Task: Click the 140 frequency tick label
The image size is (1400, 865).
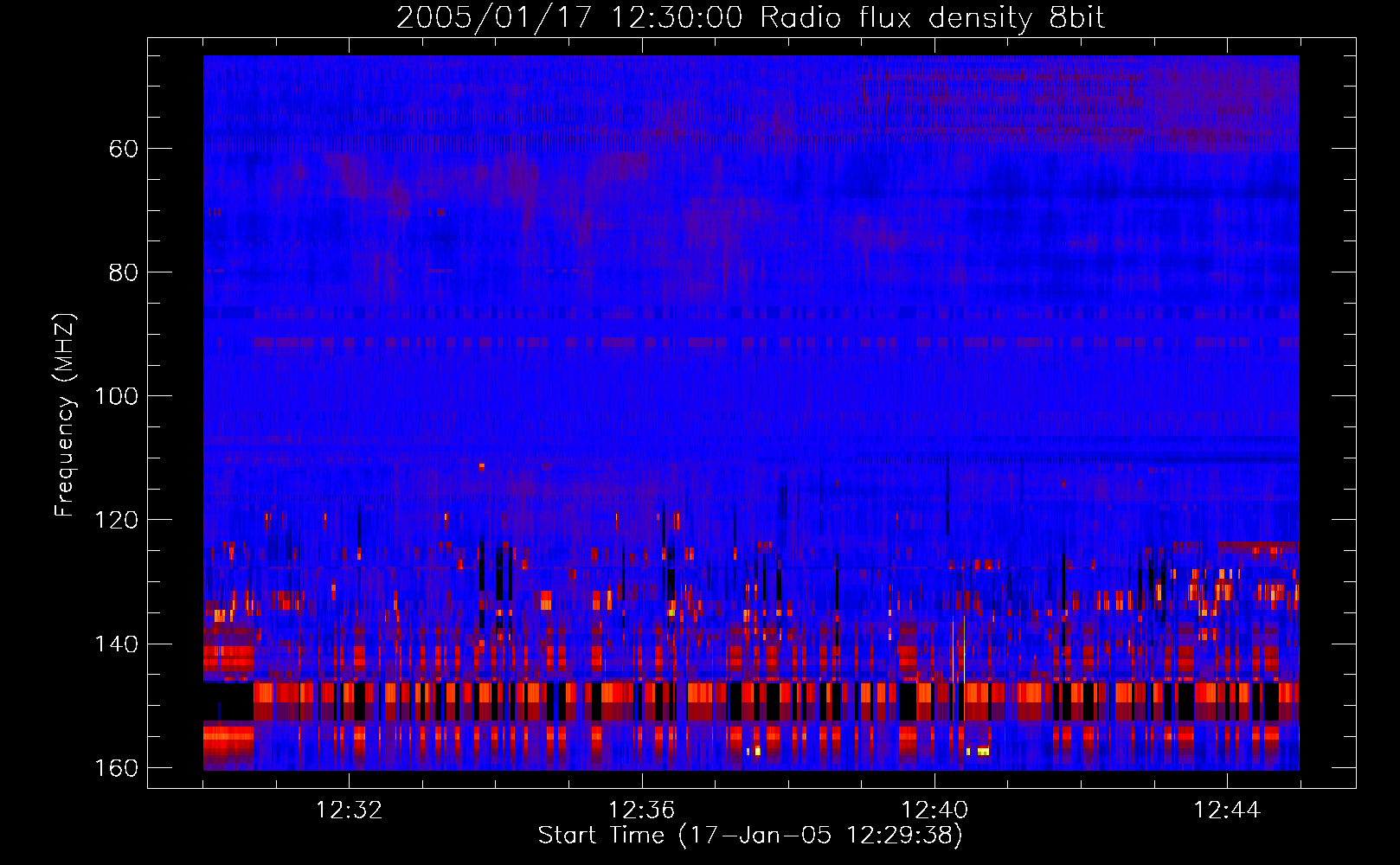Action: tap(117, 644)
